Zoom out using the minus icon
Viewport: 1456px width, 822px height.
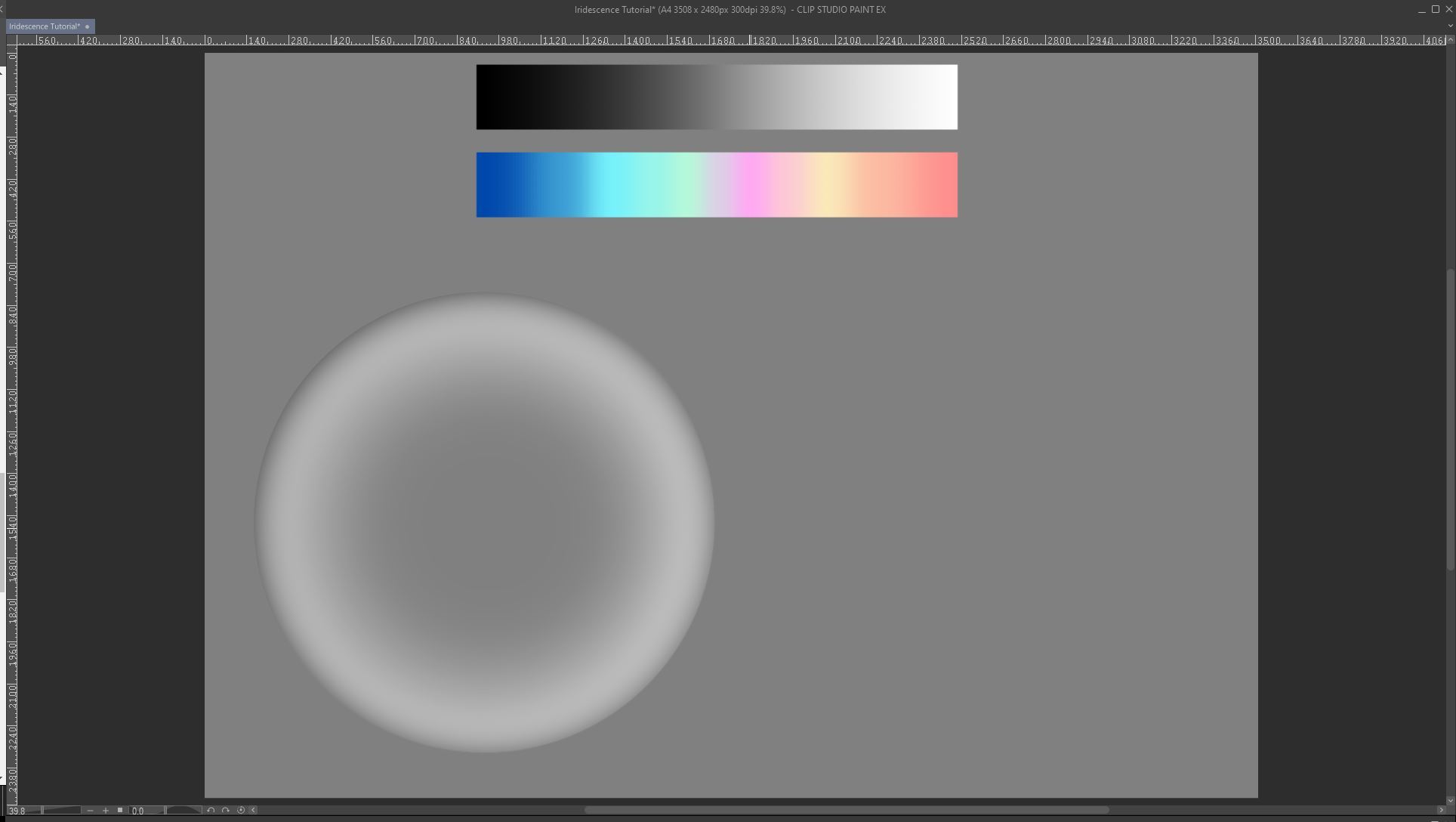[90, 811]
